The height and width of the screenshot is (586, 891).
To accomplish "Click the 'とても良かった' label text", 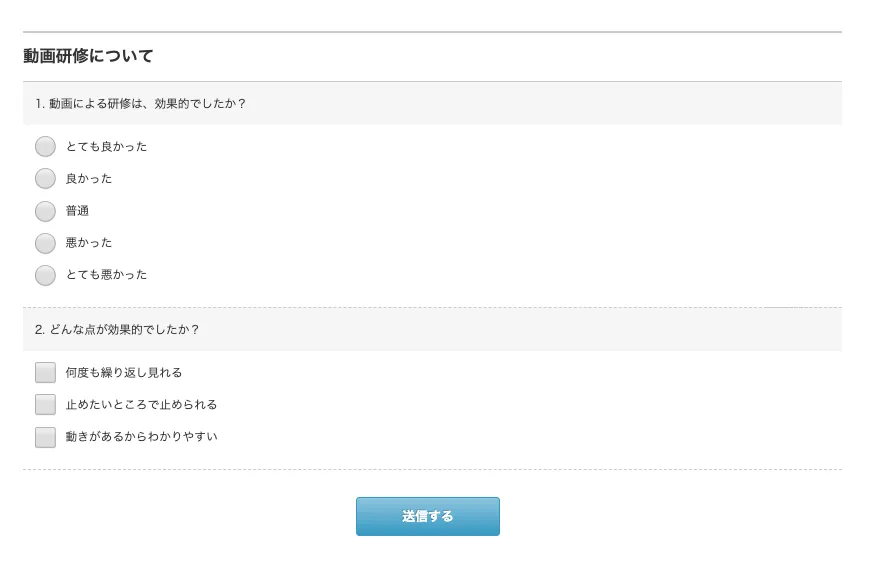I will pyautogui.click(x=106, y=147).
